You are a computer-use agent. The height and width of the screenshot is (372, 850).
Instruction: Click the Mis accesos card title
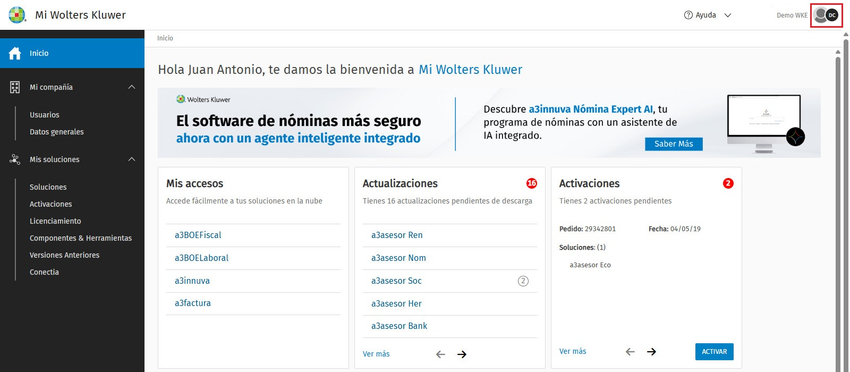click(195, 184)
